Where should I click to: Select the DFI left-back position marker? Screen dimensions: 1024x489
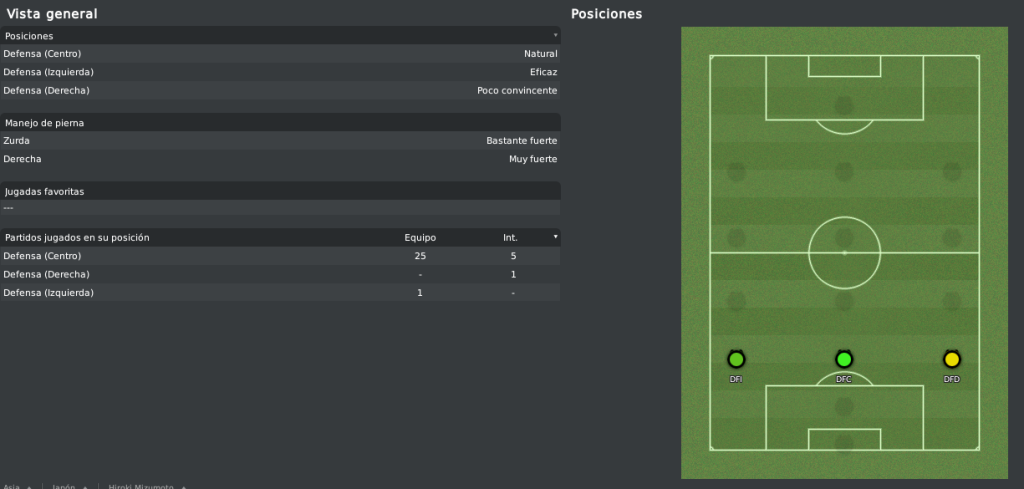coord(736,359)
